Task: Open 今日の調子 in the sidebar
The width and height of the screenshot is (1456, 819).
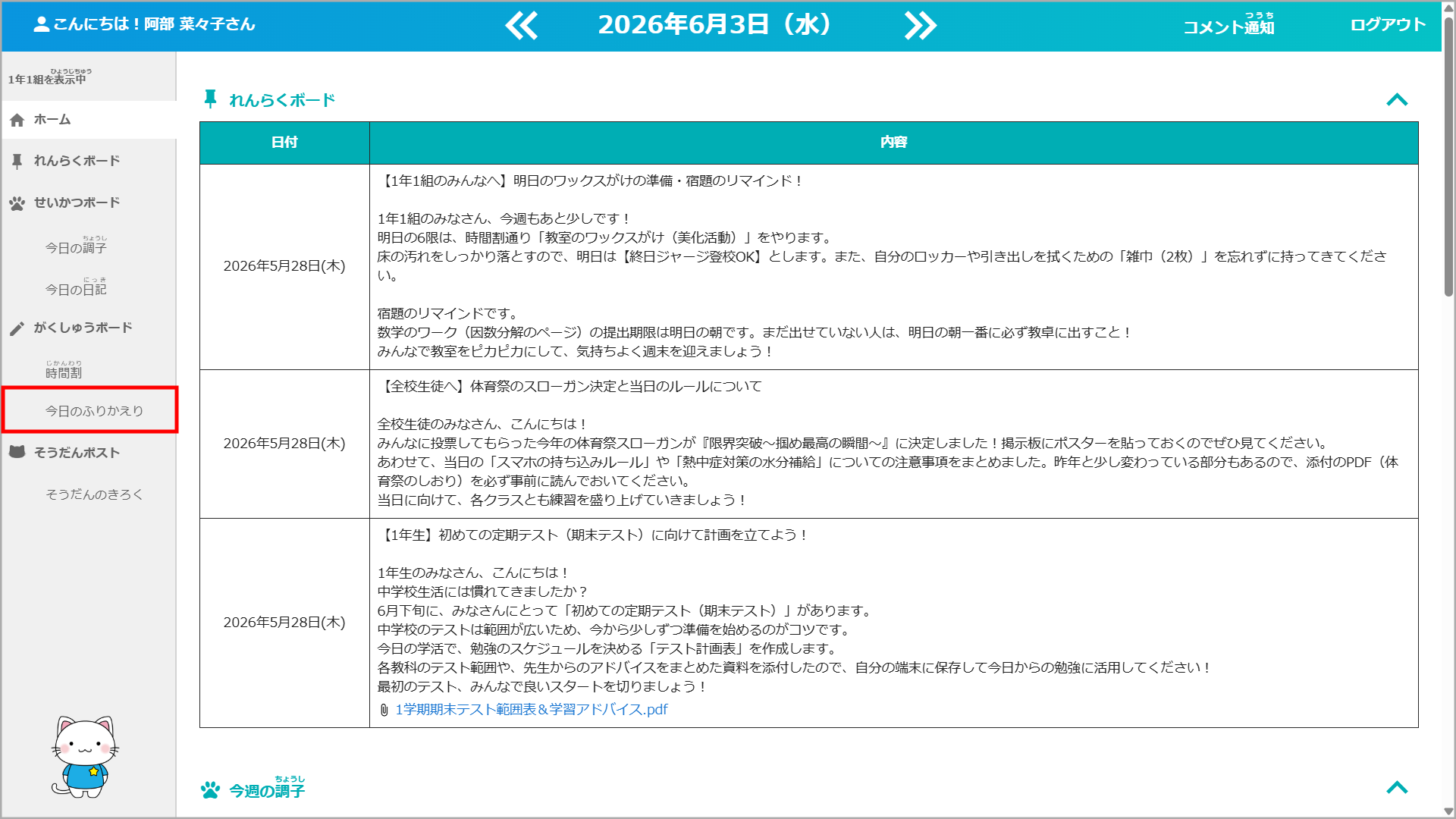Action: pos(76,244)
